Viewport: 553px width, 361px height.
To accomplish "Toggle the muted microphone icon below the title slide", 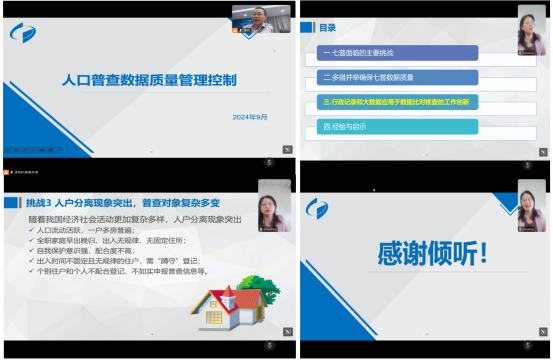I will (269, 163).
